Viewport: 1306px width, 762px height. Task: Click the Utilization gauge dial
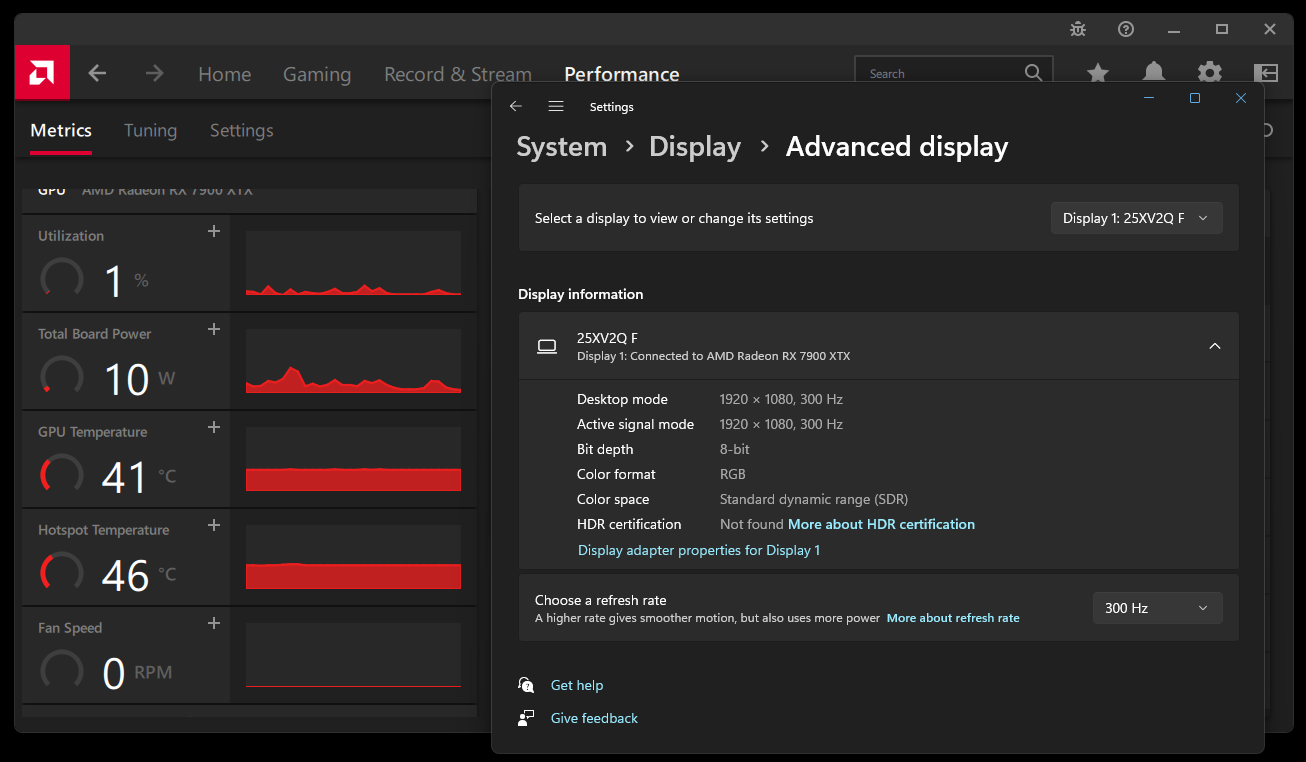click(61, 279)
